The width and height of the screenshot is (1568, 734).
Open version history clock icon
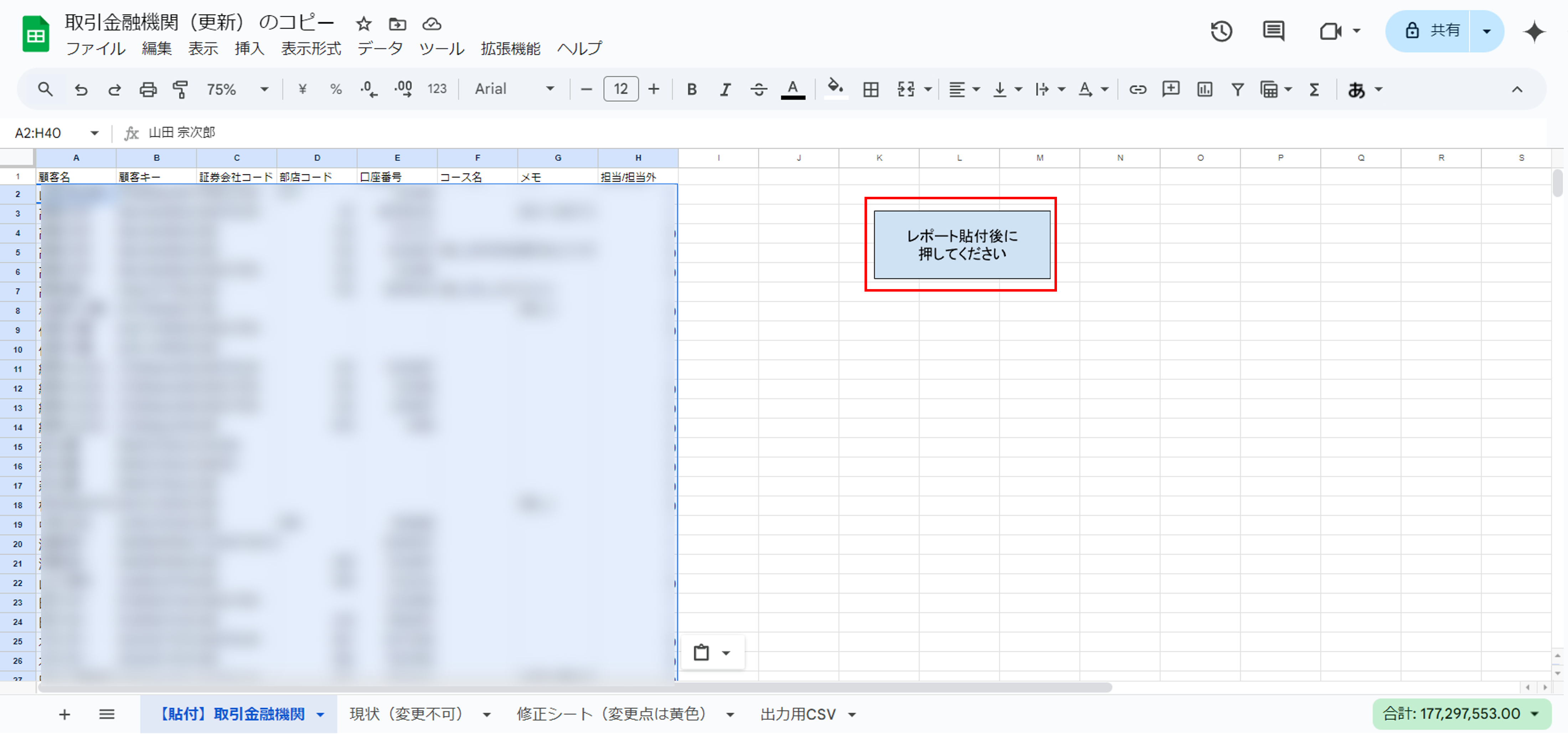pos(1221,31)
